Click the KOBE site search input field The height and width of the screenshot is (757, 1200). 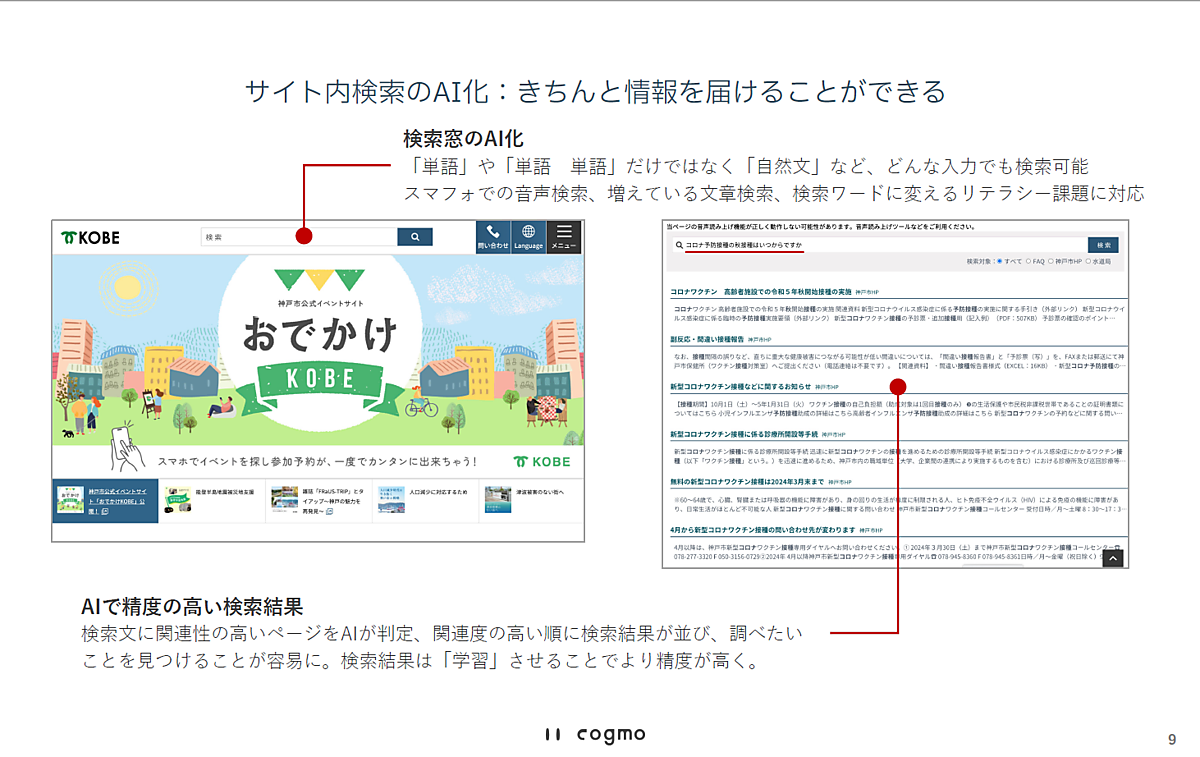298,237
